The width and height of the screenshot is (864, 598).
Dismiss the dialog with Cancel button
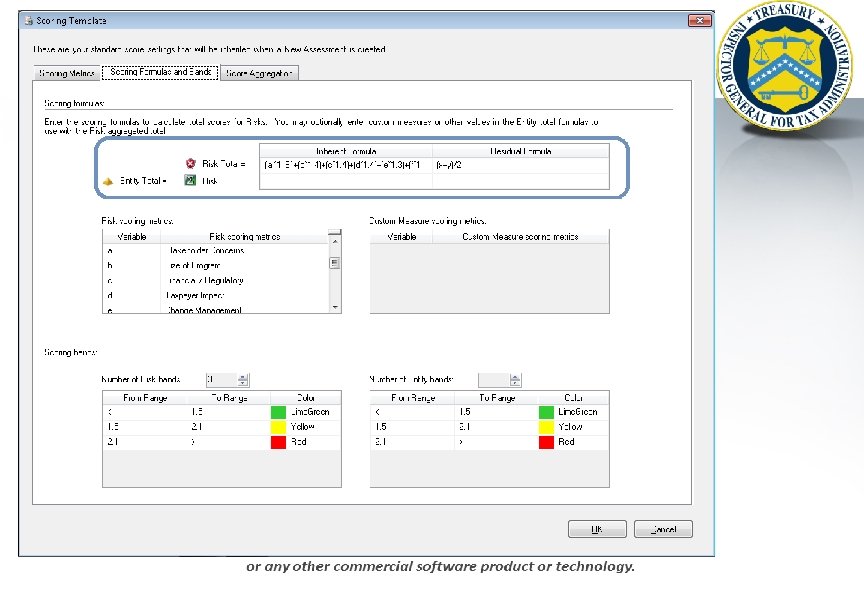[x=663, y=529]
